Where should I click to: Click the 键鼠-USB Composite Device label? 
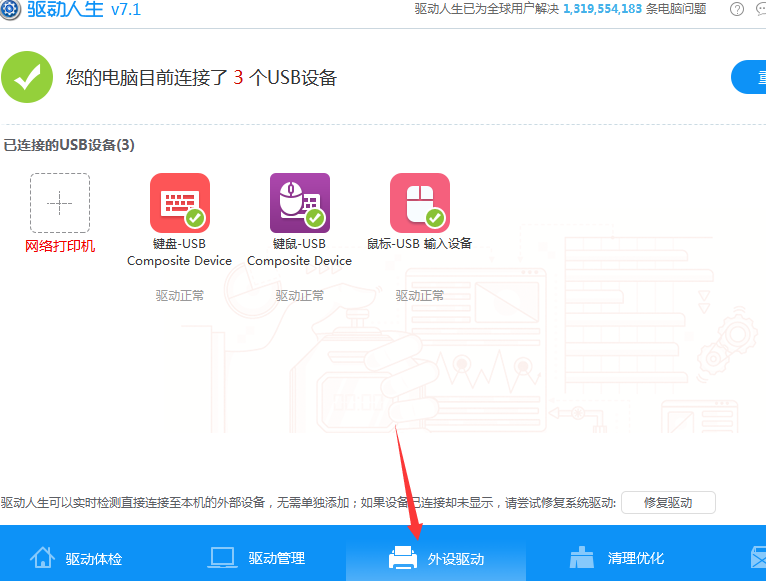(299, 252)
